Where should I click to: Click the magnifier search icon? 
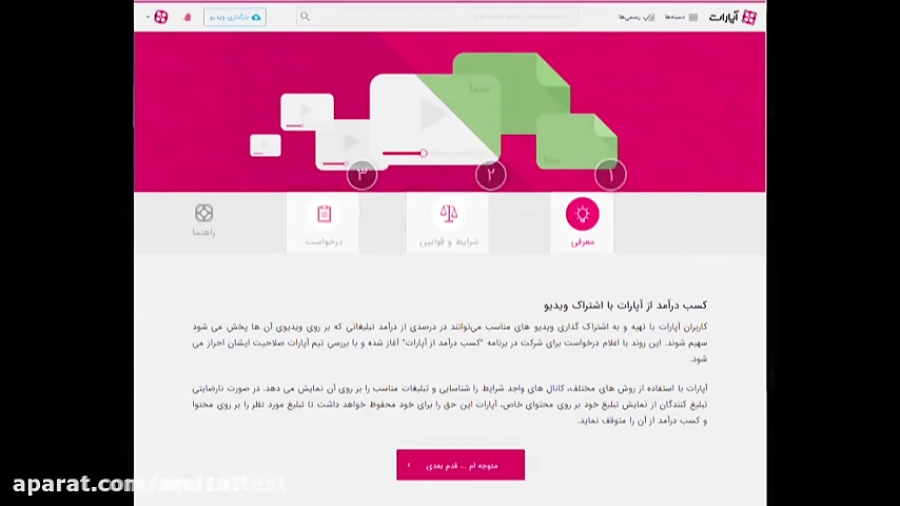[x=305, y=17]
